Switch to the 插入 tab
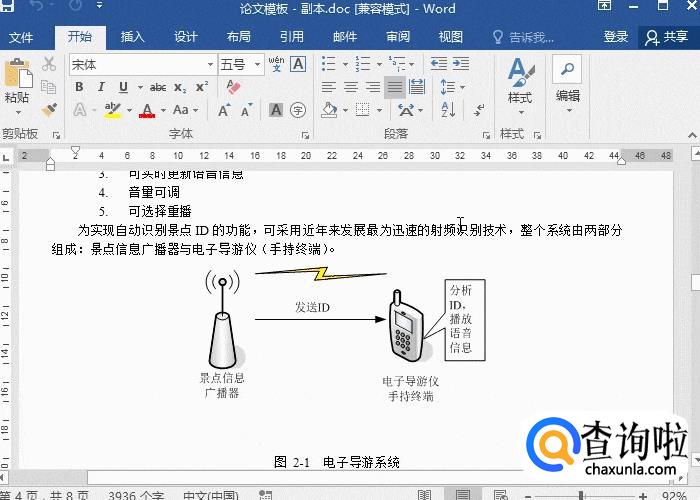This screenshot has width=700, height=500. (x=133, y=37)
